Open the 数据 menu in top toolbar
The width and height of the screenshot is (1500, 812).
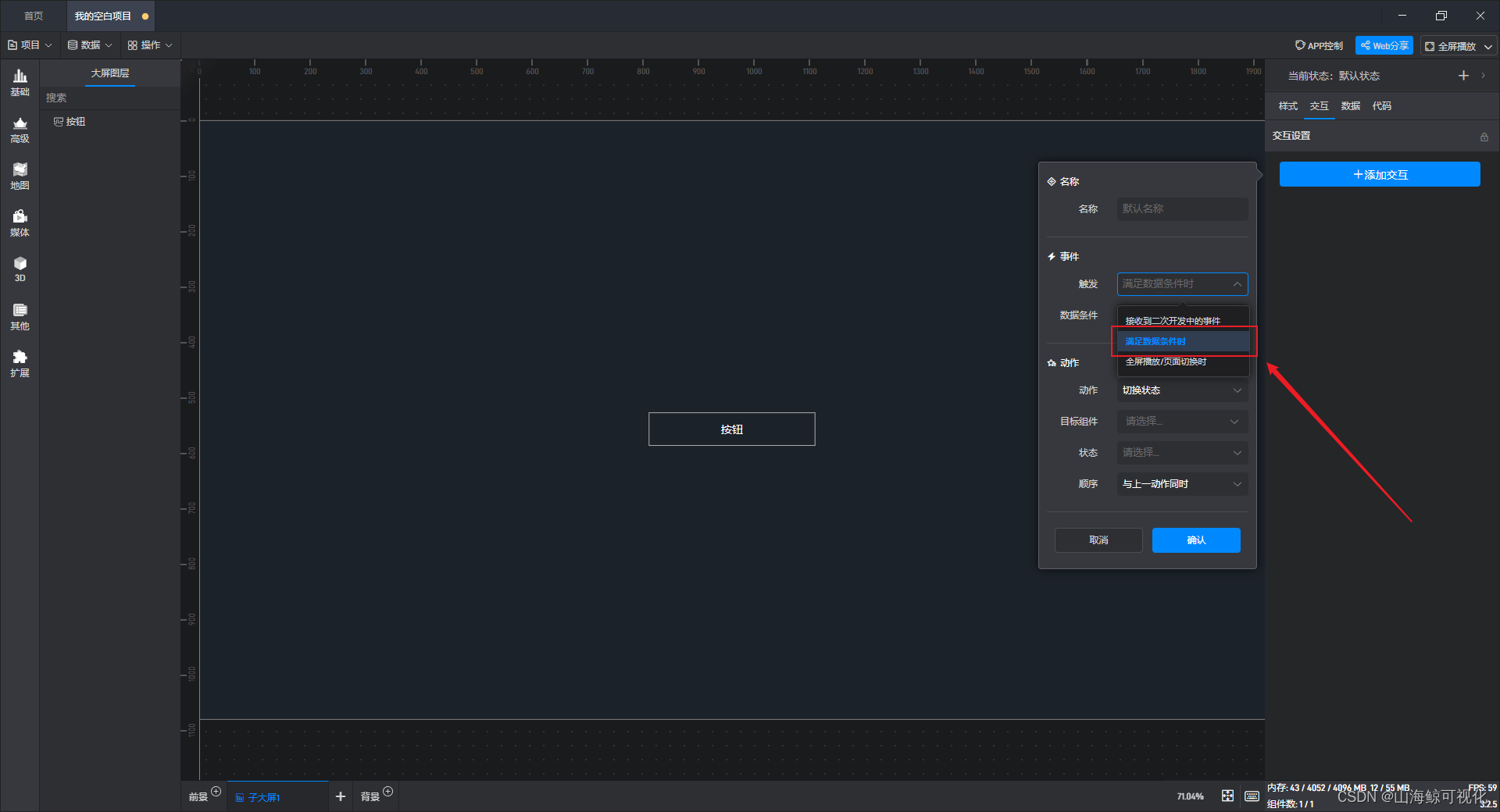[90, 45]
